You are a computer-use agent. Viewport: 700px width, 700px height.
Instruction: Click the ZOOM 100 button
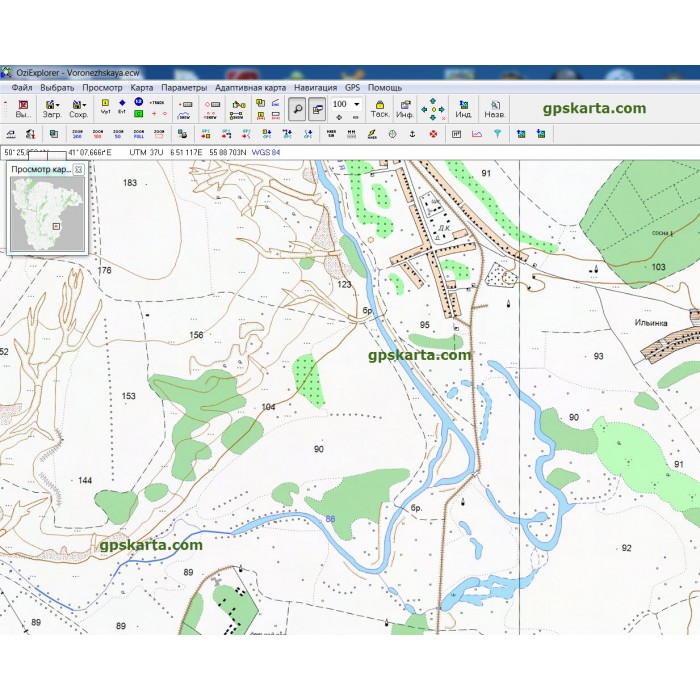(98, 133)
